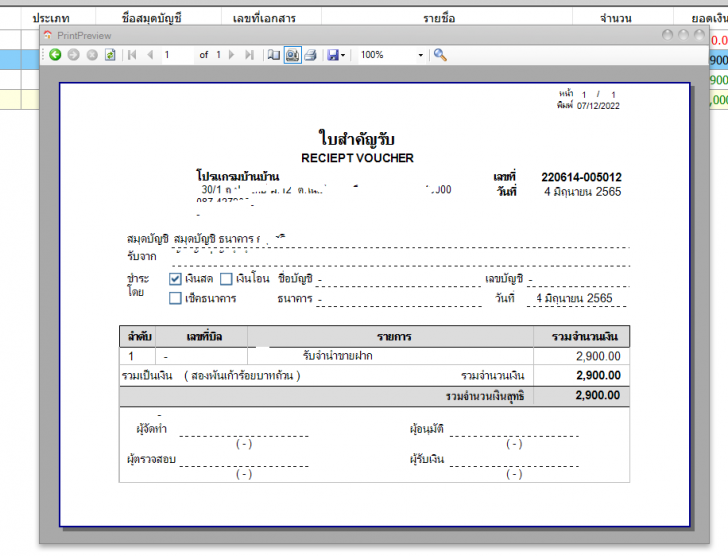
Task: Click the ผู้ตรวจสอบ signature label
Action: 151,459
